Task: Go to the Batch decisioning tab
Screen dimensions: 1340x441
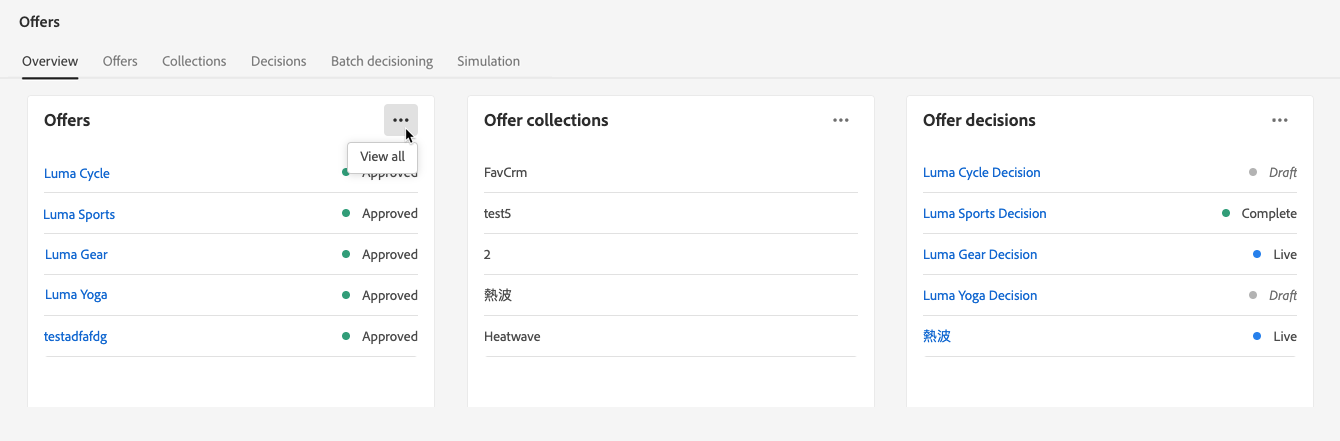Action: click(382, 61)
